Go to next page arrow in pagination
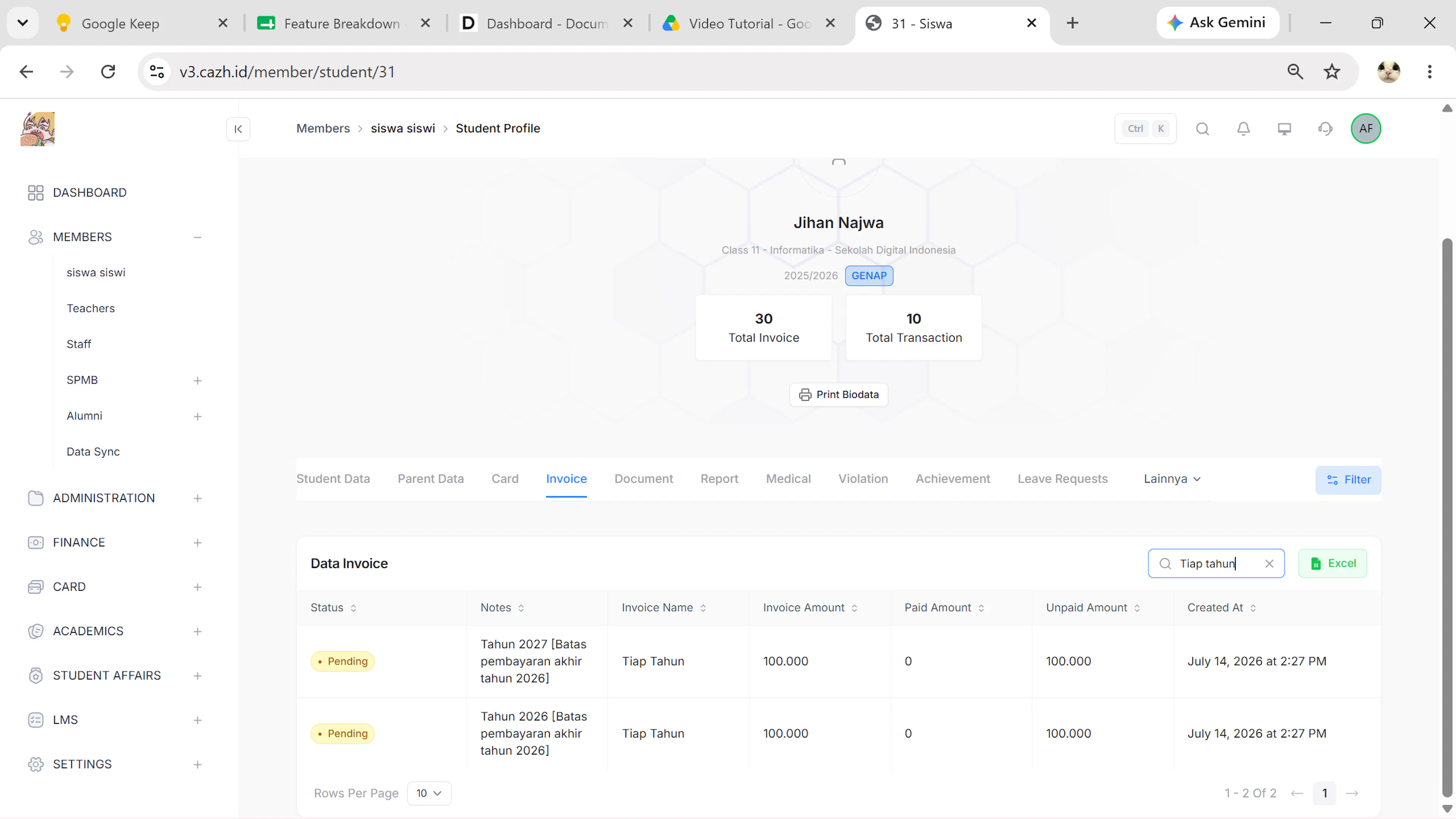Viewport: 1456px width, 819px height. 1352,794
